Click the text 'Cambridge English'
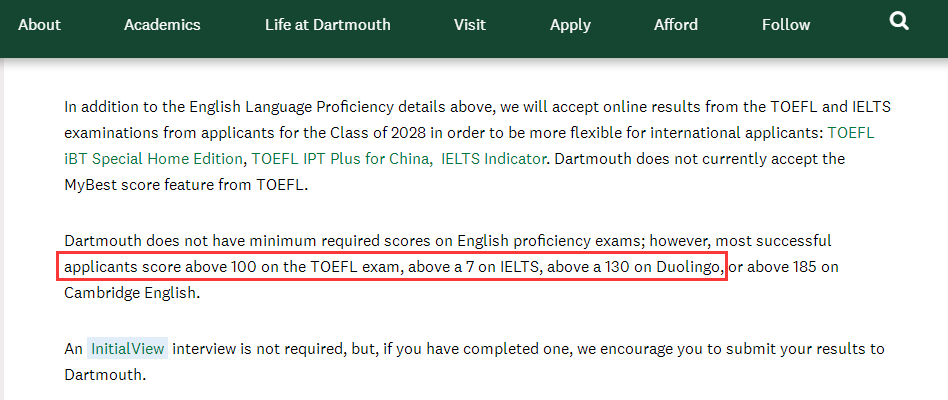 point(131,294)
